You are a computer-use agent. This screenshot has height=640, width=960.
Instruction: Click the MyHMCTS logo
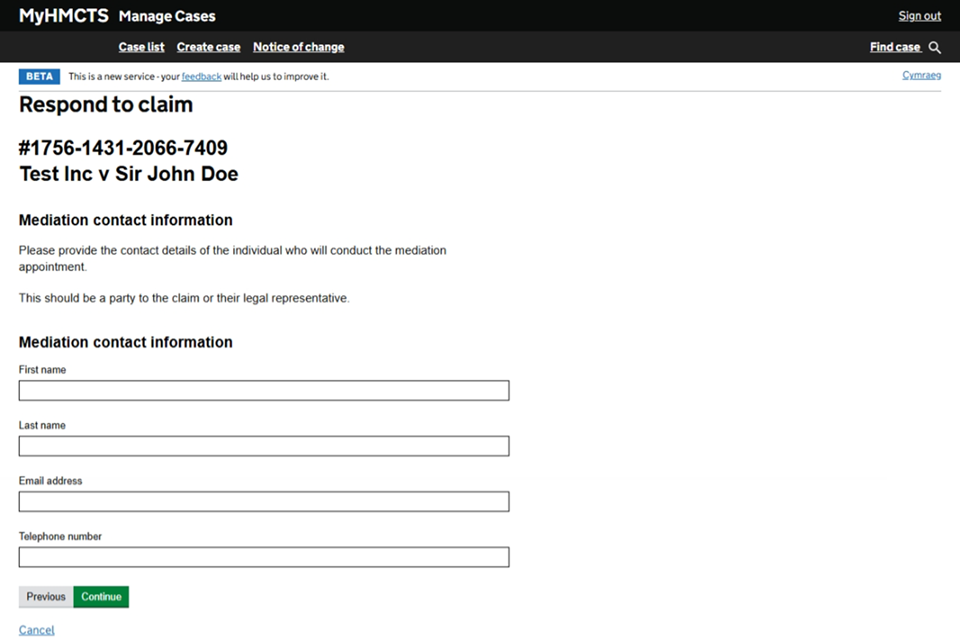63,16
